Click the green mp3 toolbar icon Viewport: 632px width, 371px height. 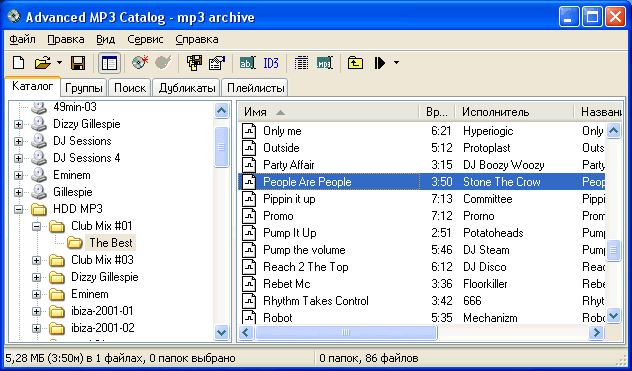324,63
